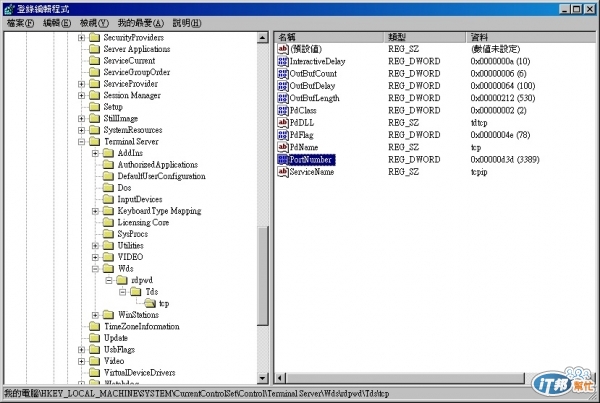Select the VirtualDeviceDrivers key
Image resolution: width=600 pixels, height=403 pixels.
click(x=140, y=373)
